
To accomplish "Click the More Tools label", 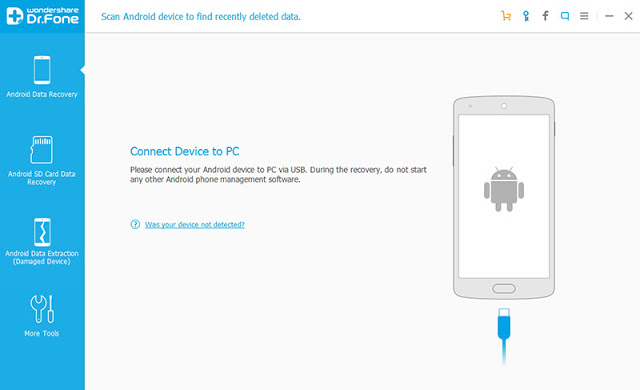I will [42, 333].
